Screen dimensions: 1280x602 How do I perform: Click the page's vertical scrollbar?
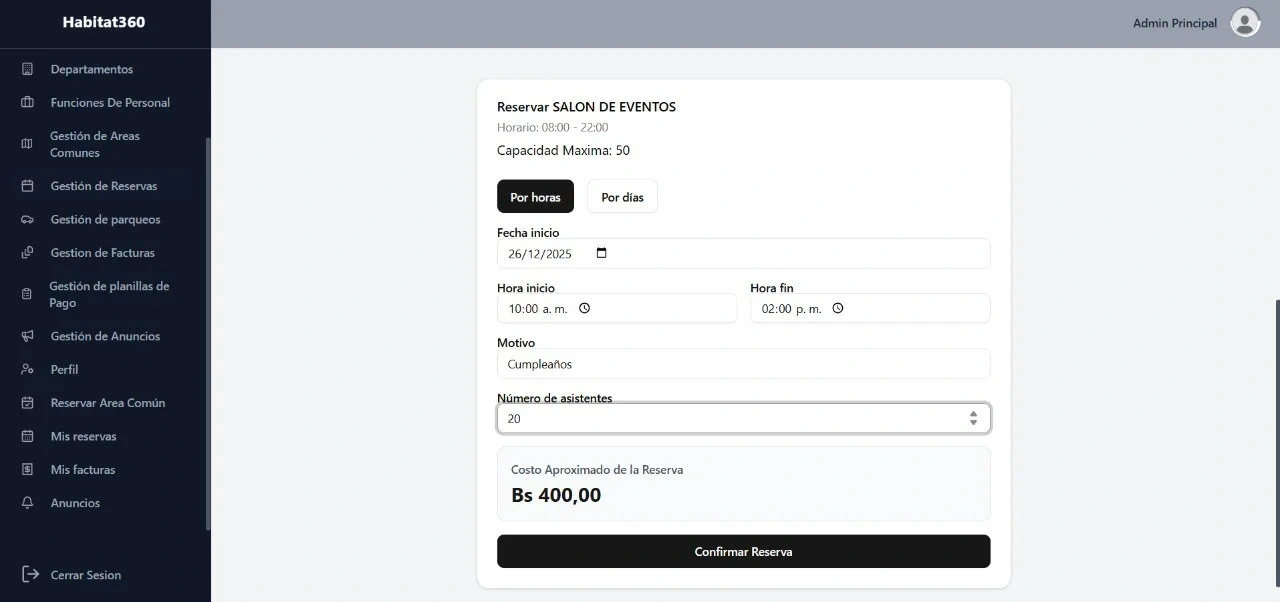1276,440
